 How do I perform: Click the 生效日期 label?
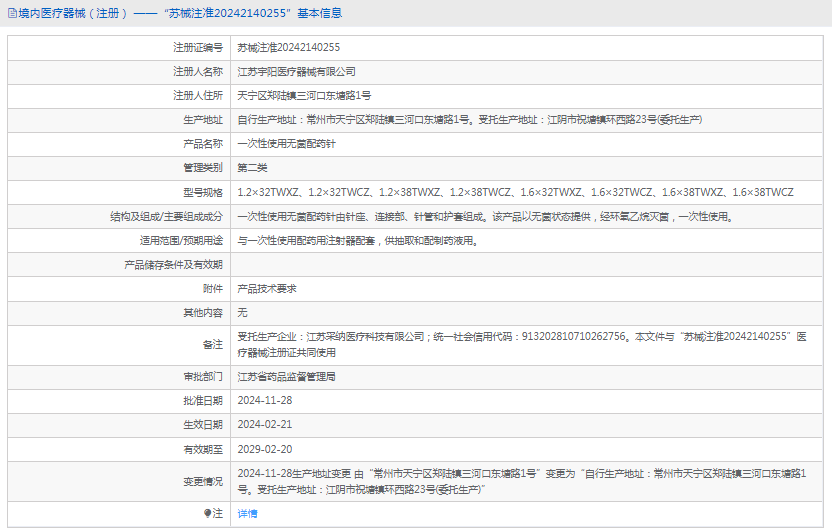click(x=203, y=425)
